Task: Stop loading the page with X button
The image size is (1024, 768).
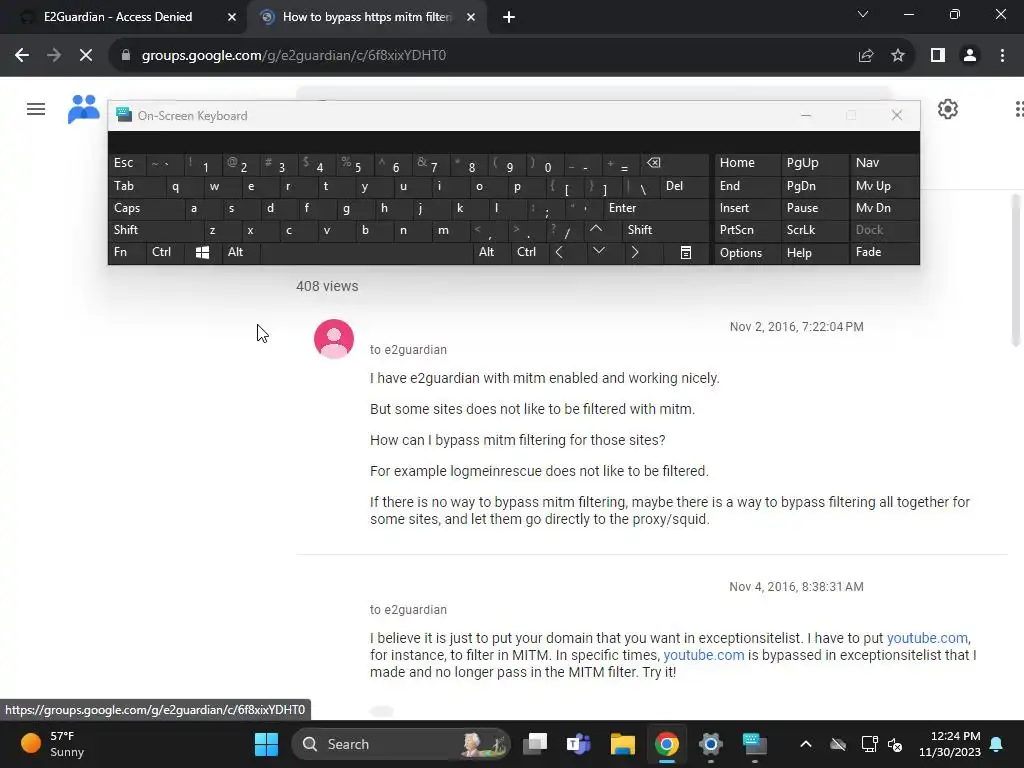Action: pyautogui.click(x=86, y=56)
